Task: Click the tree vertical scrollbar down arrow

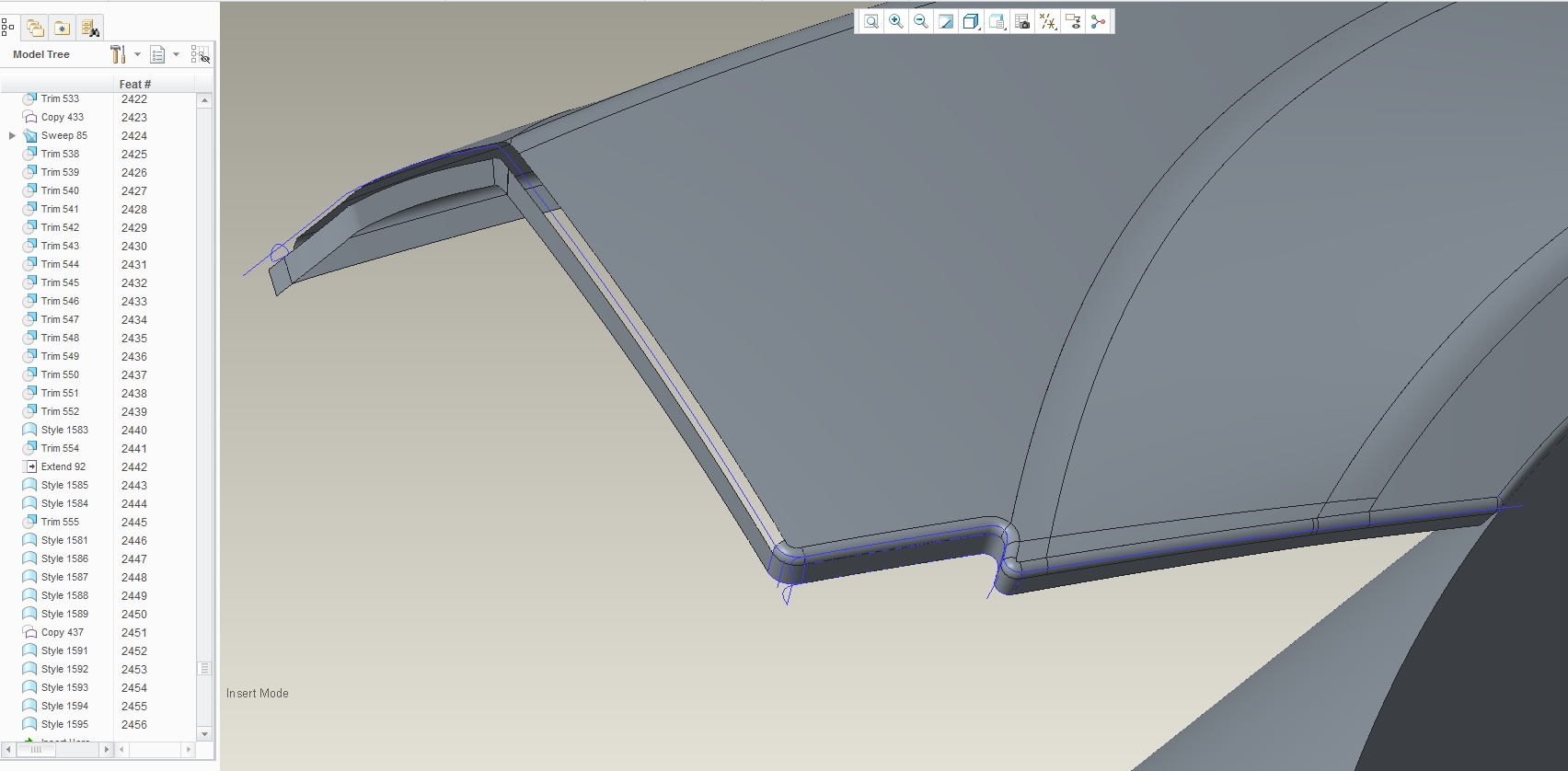Action: click(x=204, y=733)
